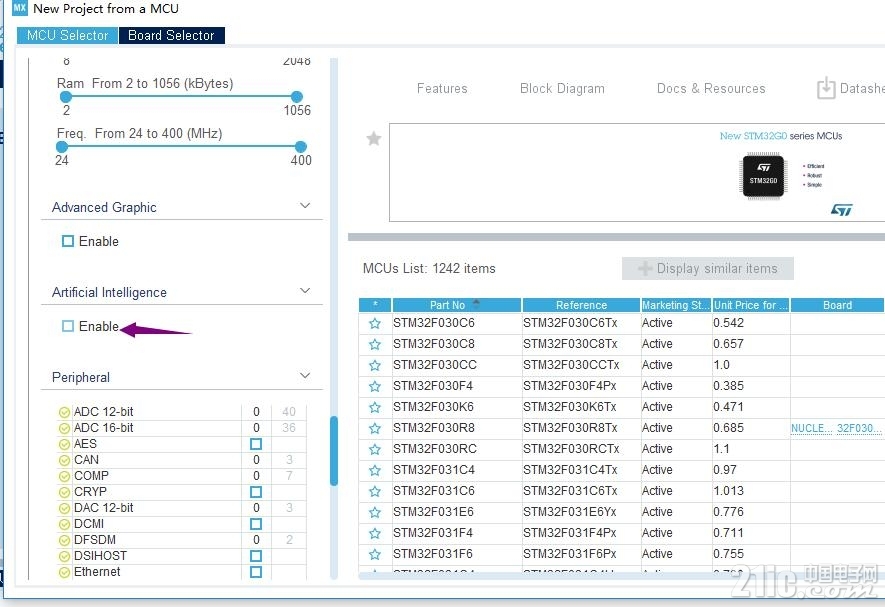The width and height of the screenshot is (885, 607).
Task: Favorite the STM32F031F6 row star
Action: [x=375, y=554]
